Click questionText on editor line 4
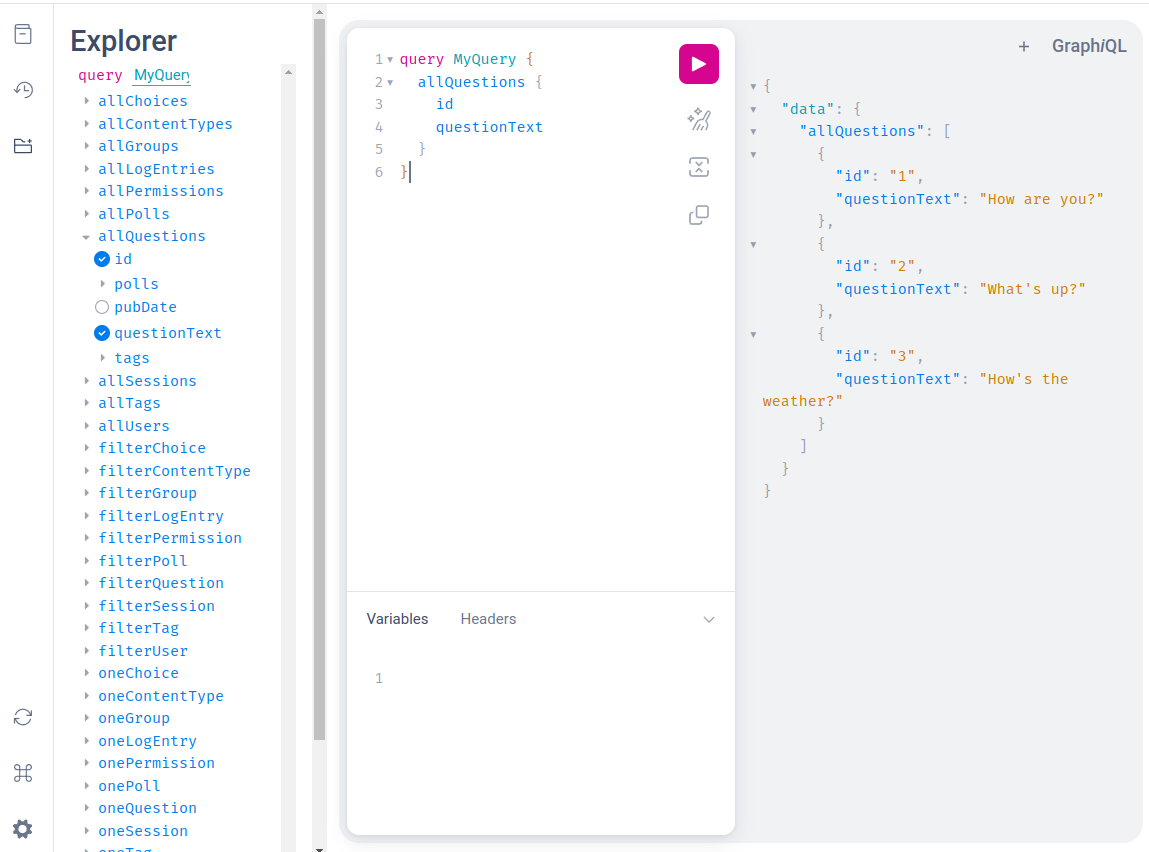 [489, 127]
